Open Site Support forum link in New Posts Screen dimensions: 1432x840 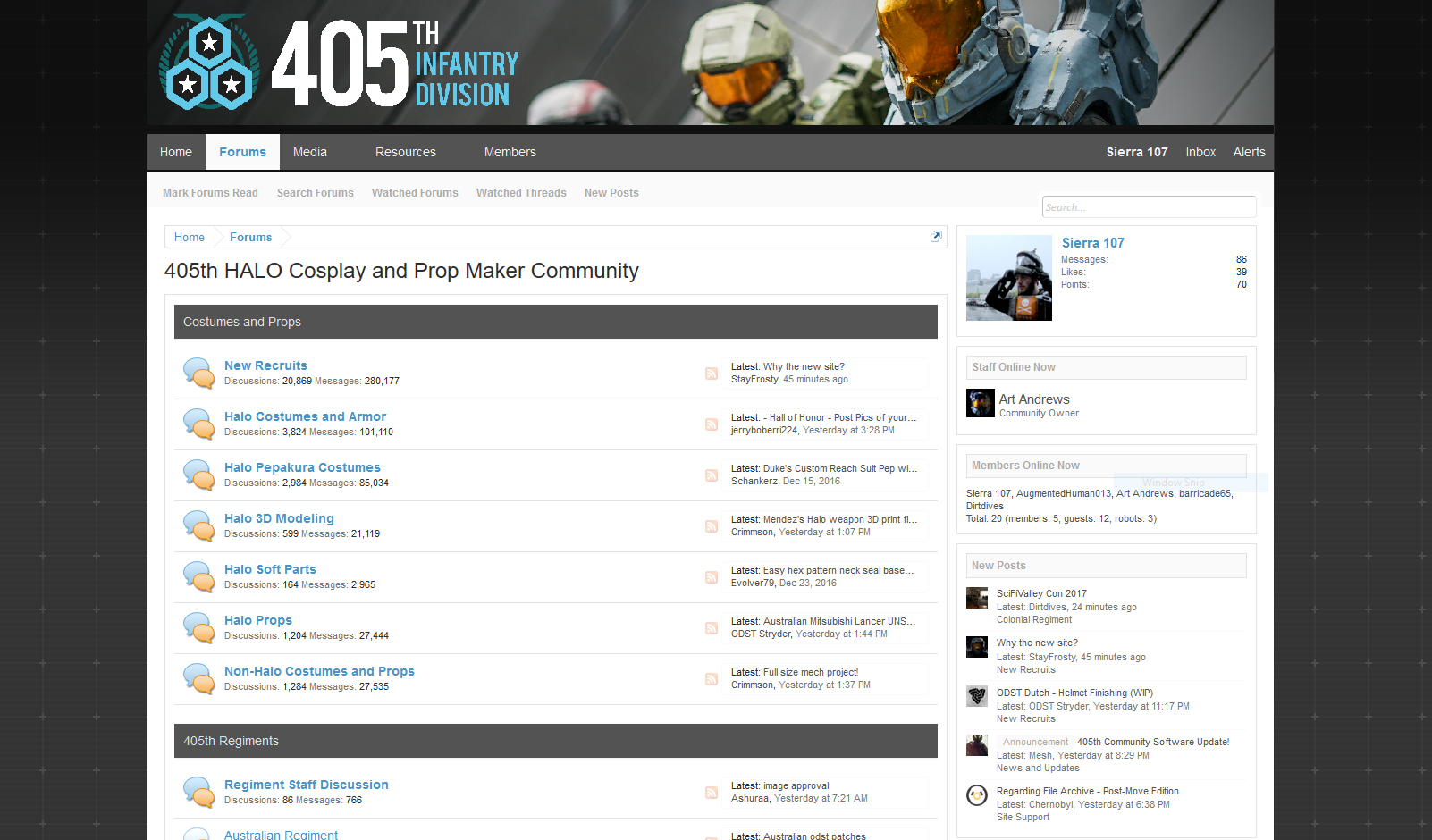coord(1023,817)
